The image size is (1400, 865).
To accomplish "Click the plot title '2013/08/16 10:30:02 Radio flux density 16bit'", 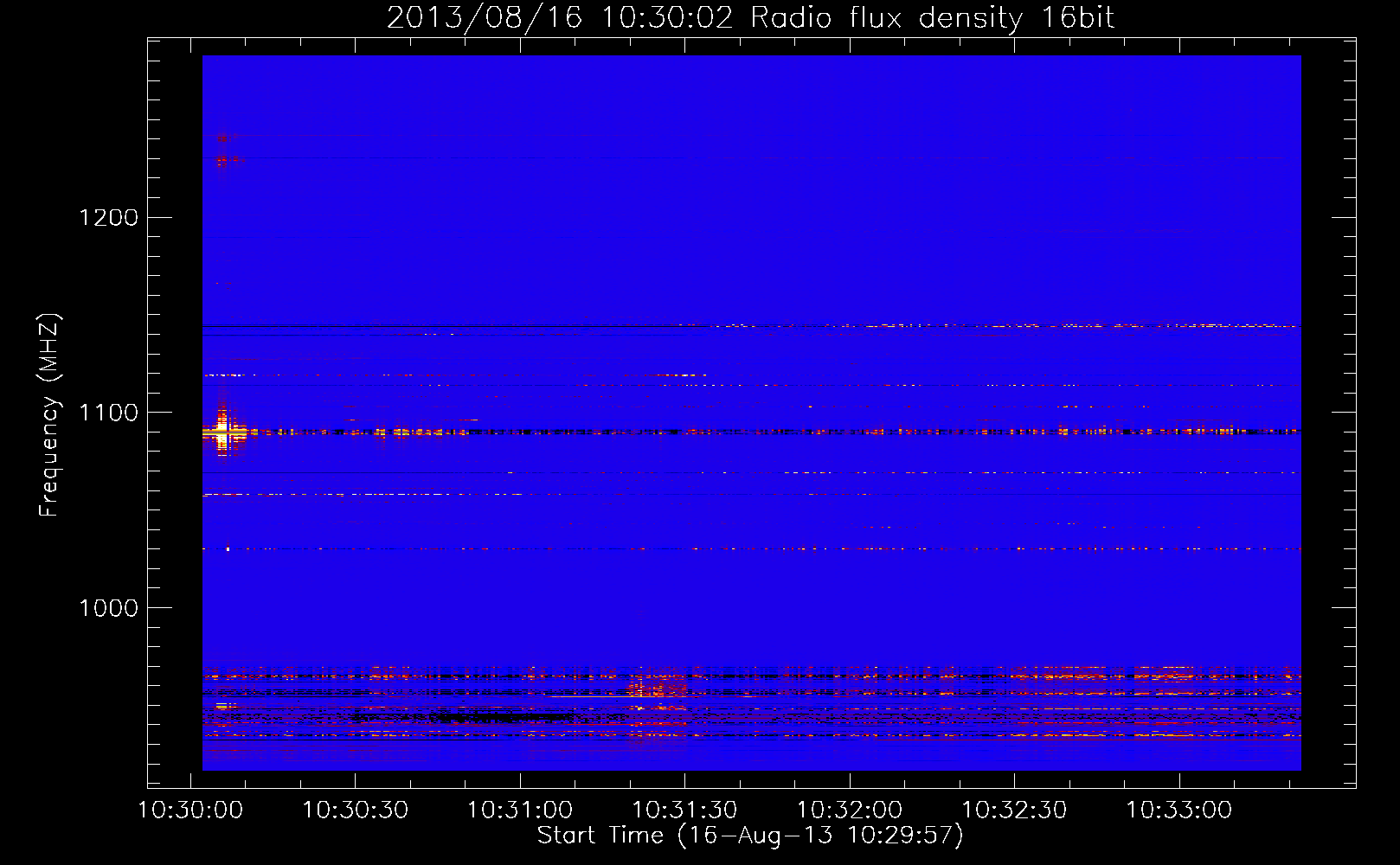I will 750,17.
